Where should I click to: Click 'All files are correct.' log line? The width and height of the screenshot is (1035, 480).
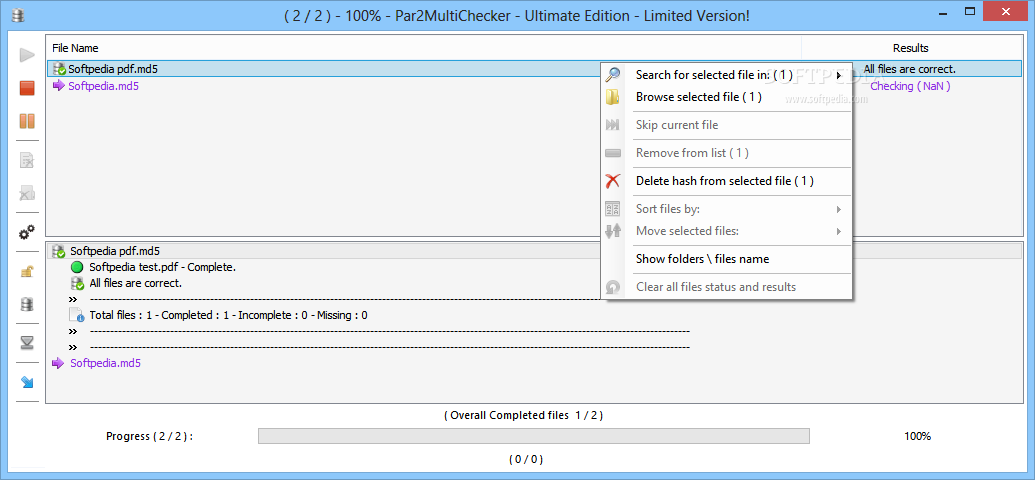135,283
